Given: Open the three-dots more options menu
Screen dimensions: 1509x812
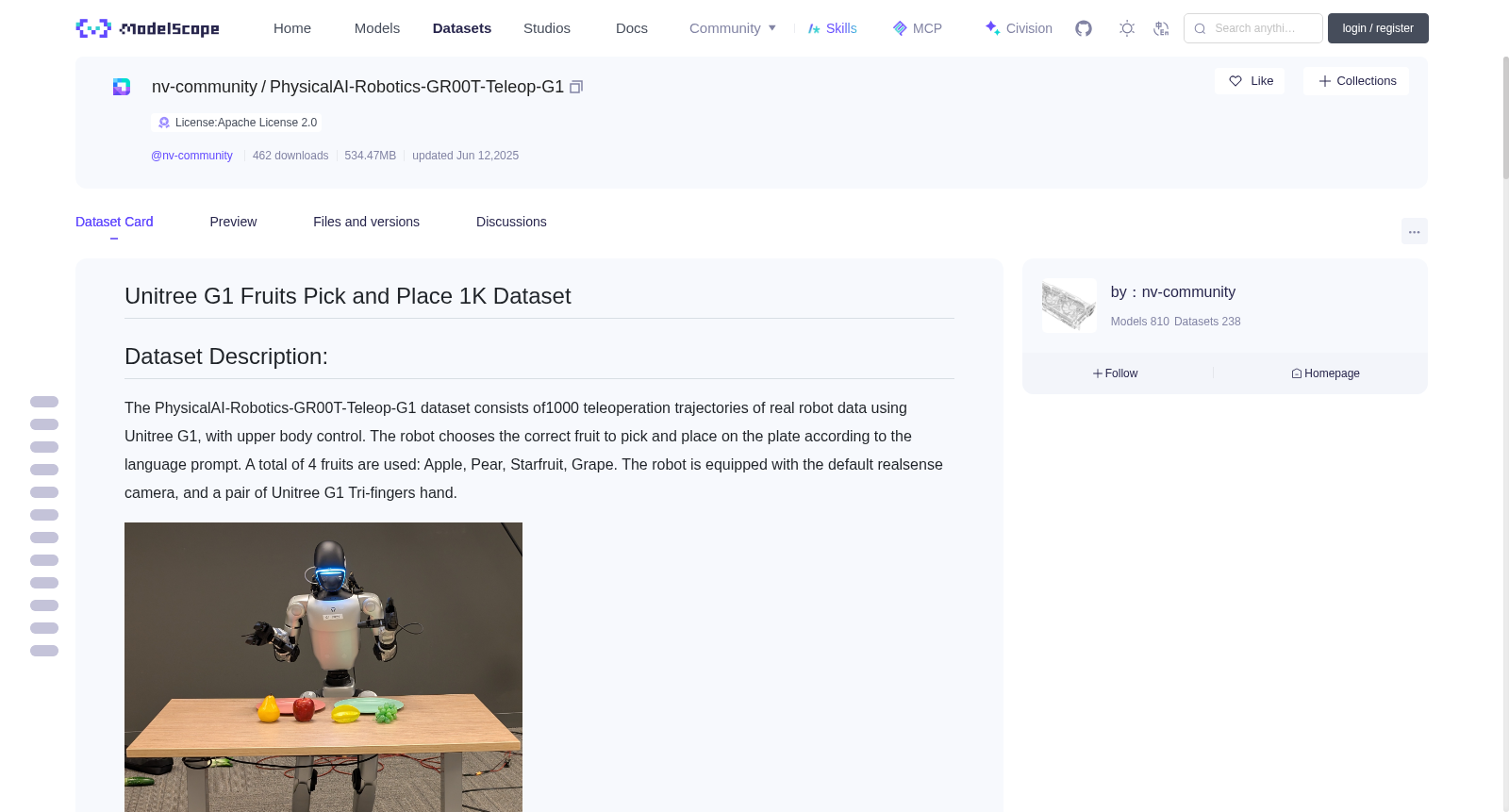Looking at the screenshot, I should pyautogui.click(x=1415, y=231).
